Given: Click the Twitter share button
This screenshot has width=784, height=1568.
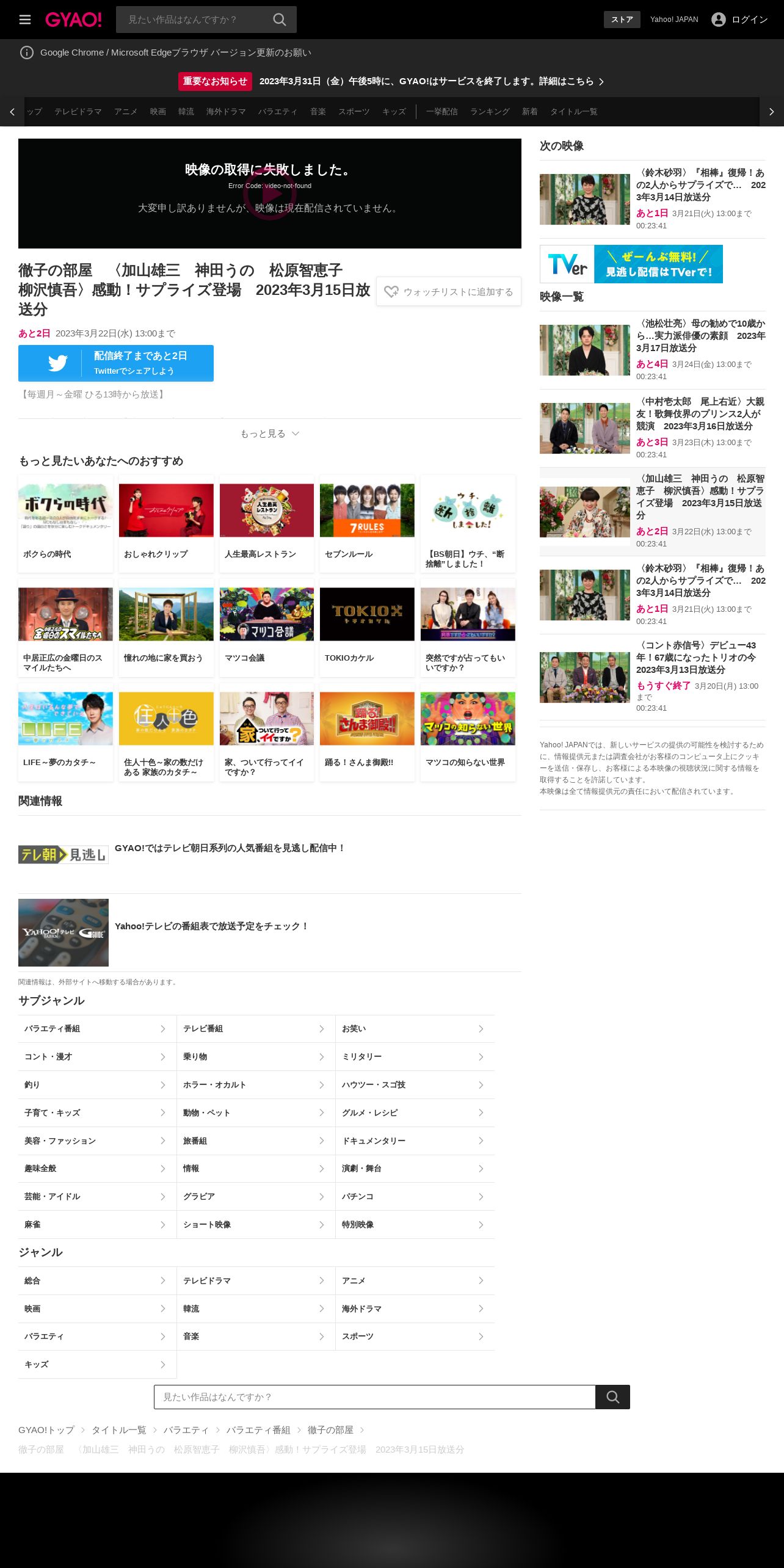Looking at the screenshot, I should click(x=116, y=363).
